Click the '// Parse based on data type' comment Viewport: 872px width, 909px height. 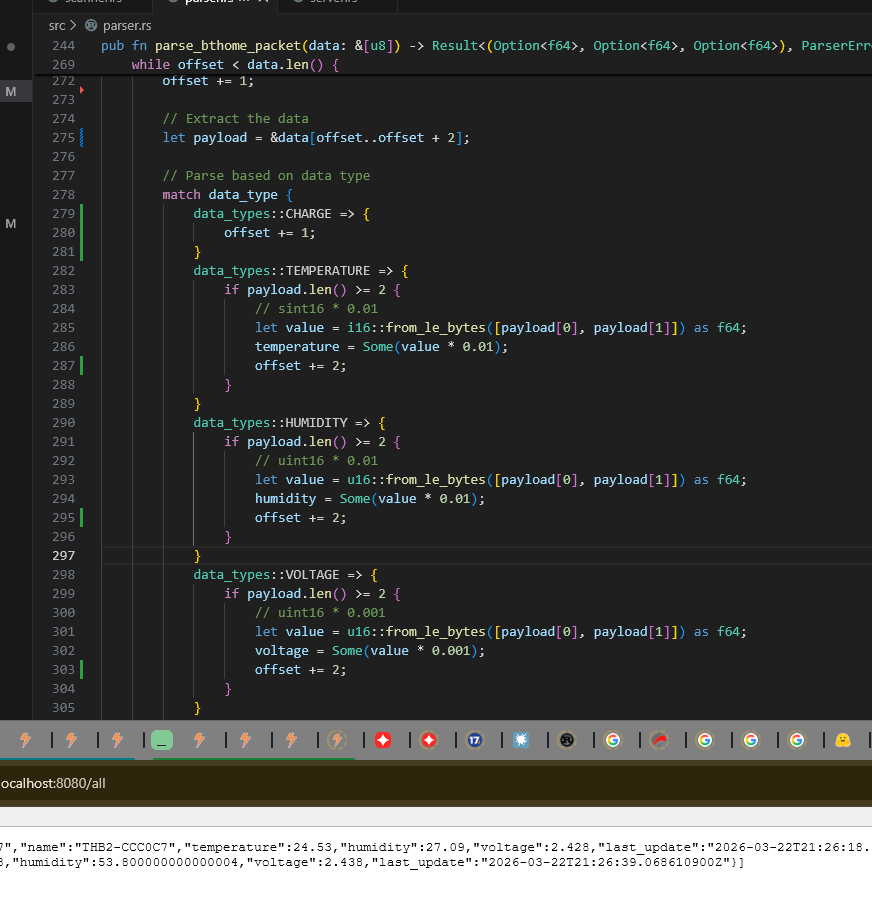(266, 175)
